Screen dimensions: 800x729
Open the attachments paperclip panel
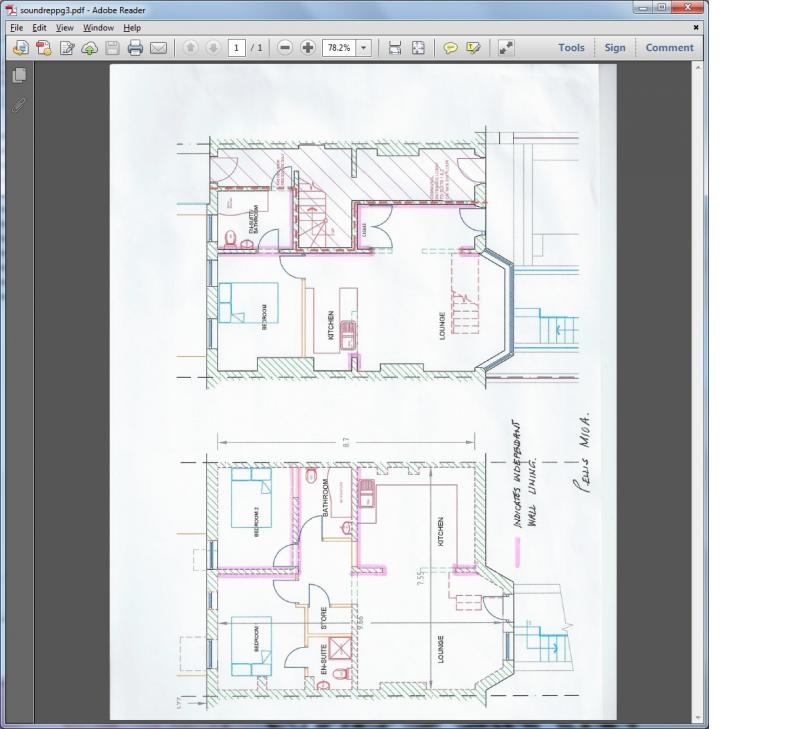coord(19,104)
